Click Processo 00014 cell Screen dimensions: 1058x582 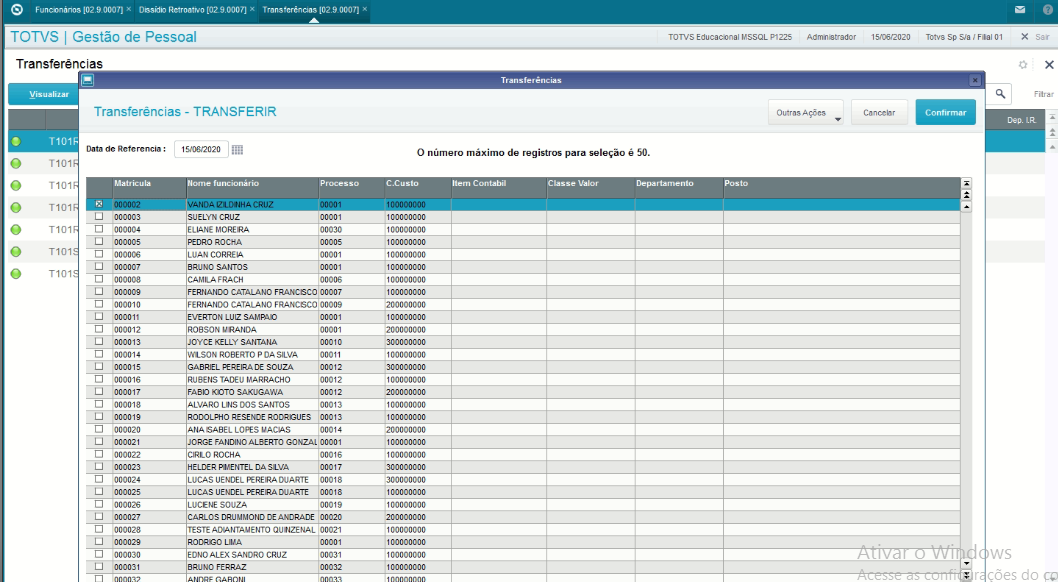352,430
